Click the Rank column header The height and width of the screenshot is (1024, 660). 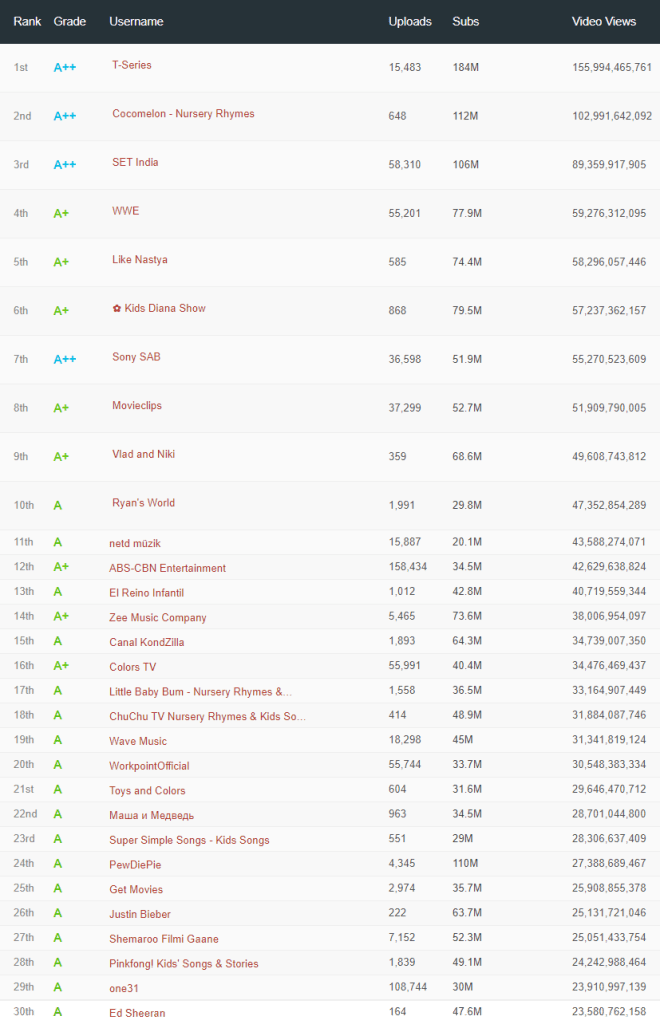tap(27, 21)
